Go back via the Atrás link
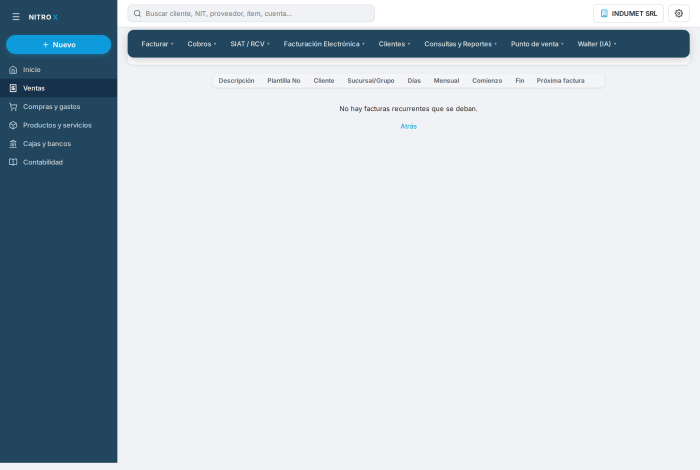Image resolution: width=700 pixels, height=470 pixels. 408,126
